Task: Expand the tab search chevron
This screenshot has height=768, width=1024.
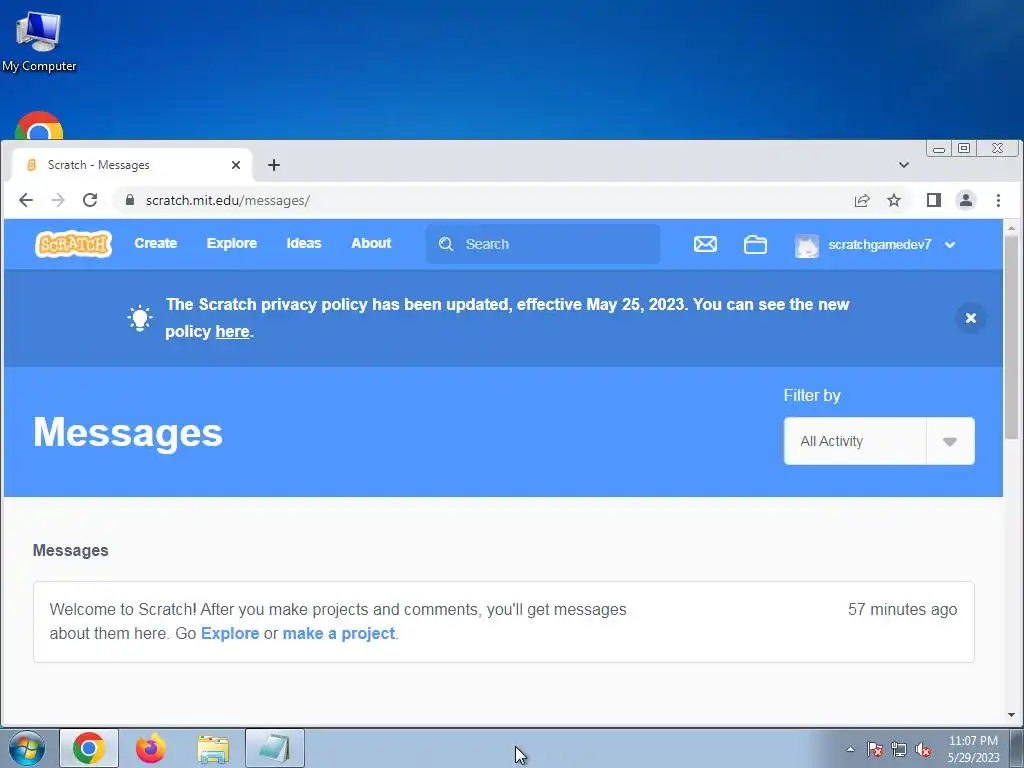Action: [x=904, y=165]
